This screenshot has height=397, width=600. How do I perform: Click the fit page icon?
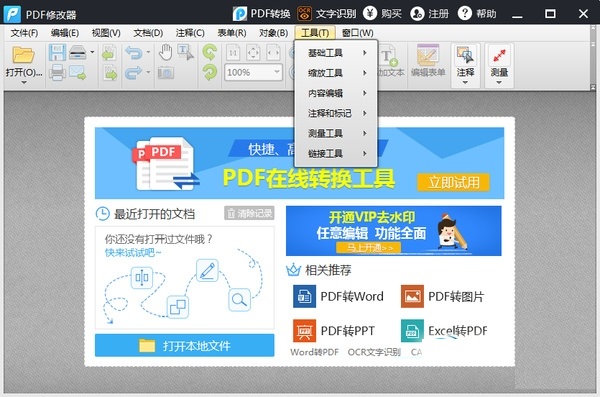coord(253,53)
